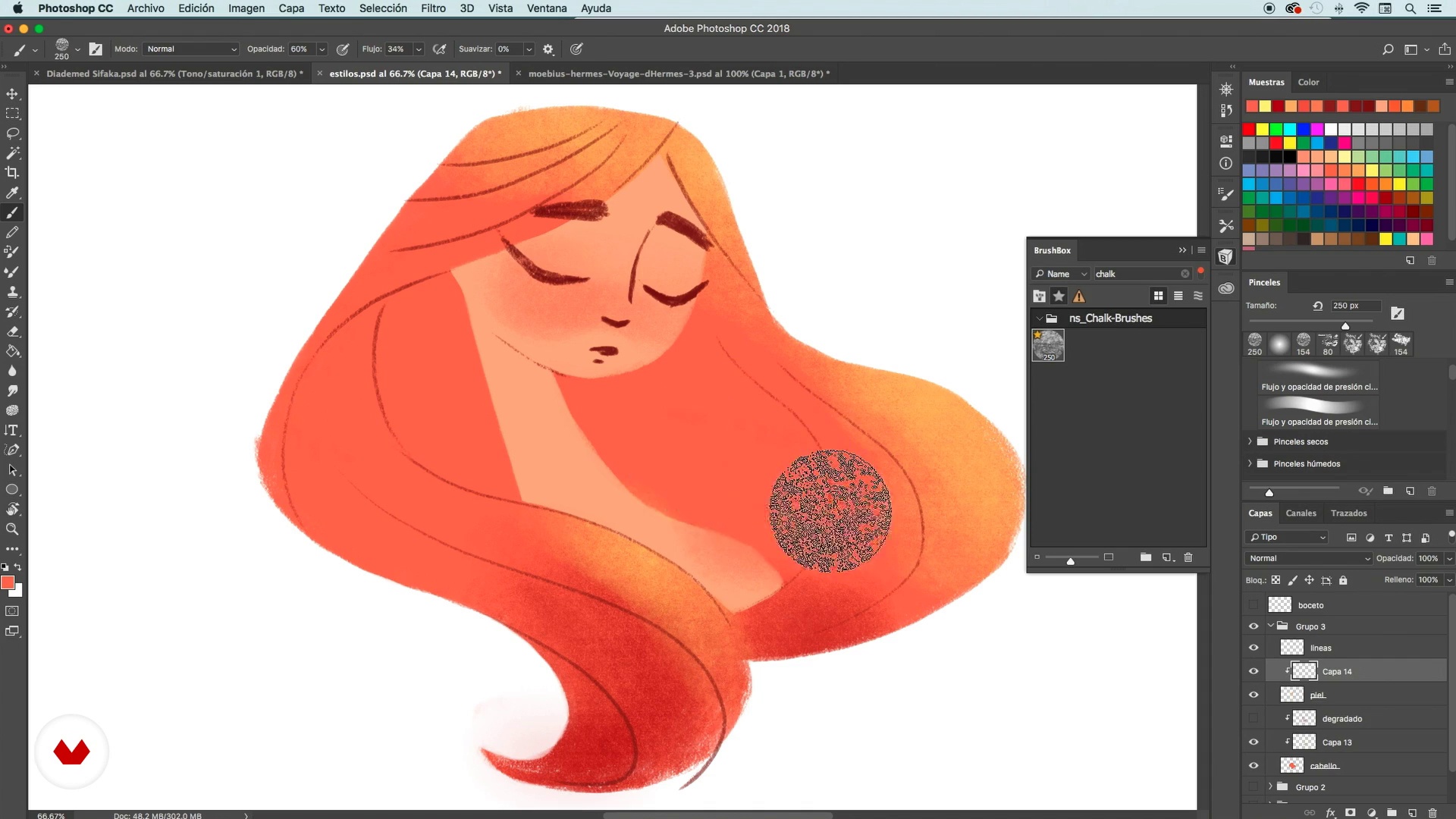This screenshot has height=819, width=1456.
Task: Collapse the ns_Chalk-Brushes folder
Action: click(1039, 318)
